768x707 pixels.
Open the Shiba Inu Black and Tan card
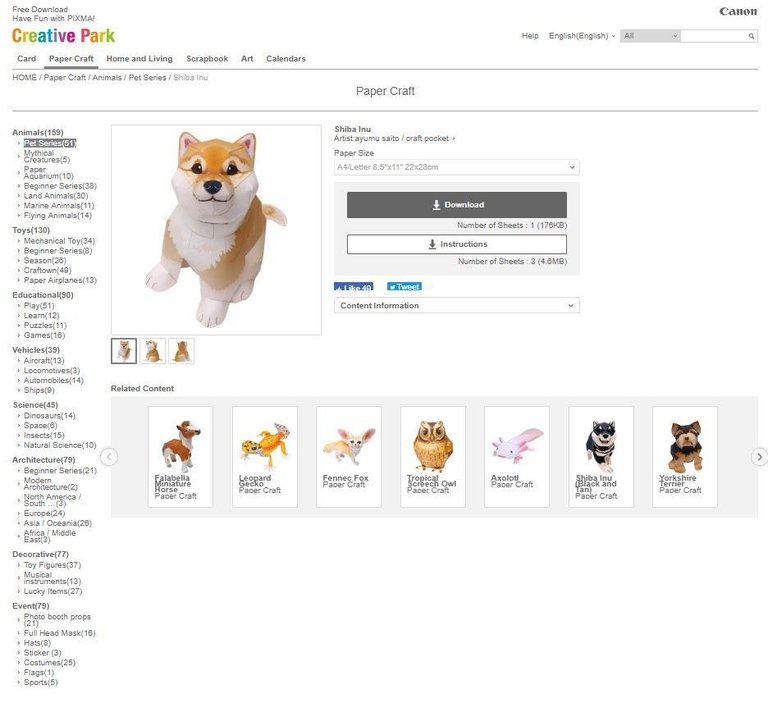(601, 457)
